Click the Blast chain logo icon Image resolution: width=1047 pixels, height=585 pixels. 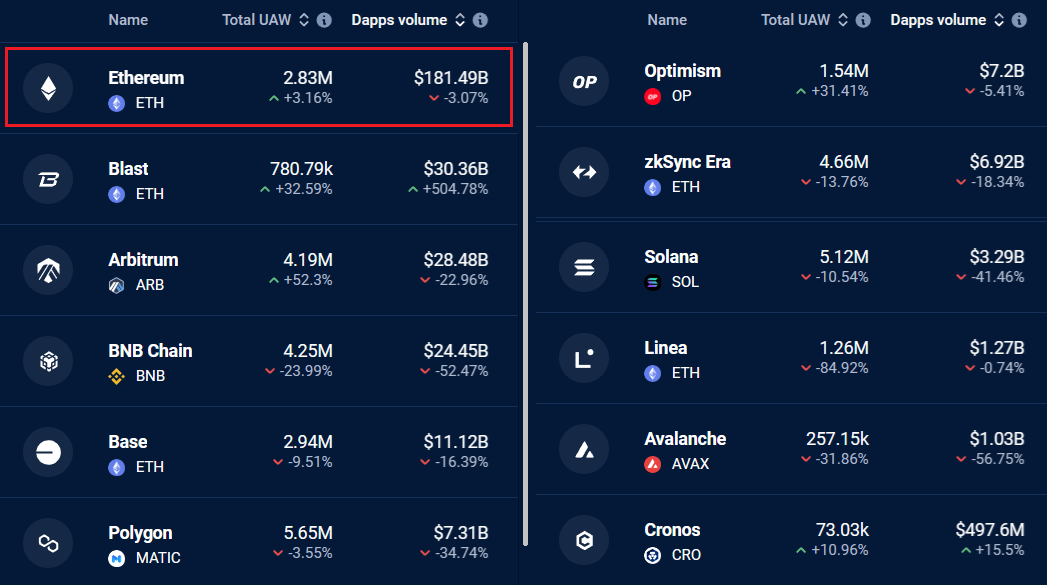click(48, 179)
